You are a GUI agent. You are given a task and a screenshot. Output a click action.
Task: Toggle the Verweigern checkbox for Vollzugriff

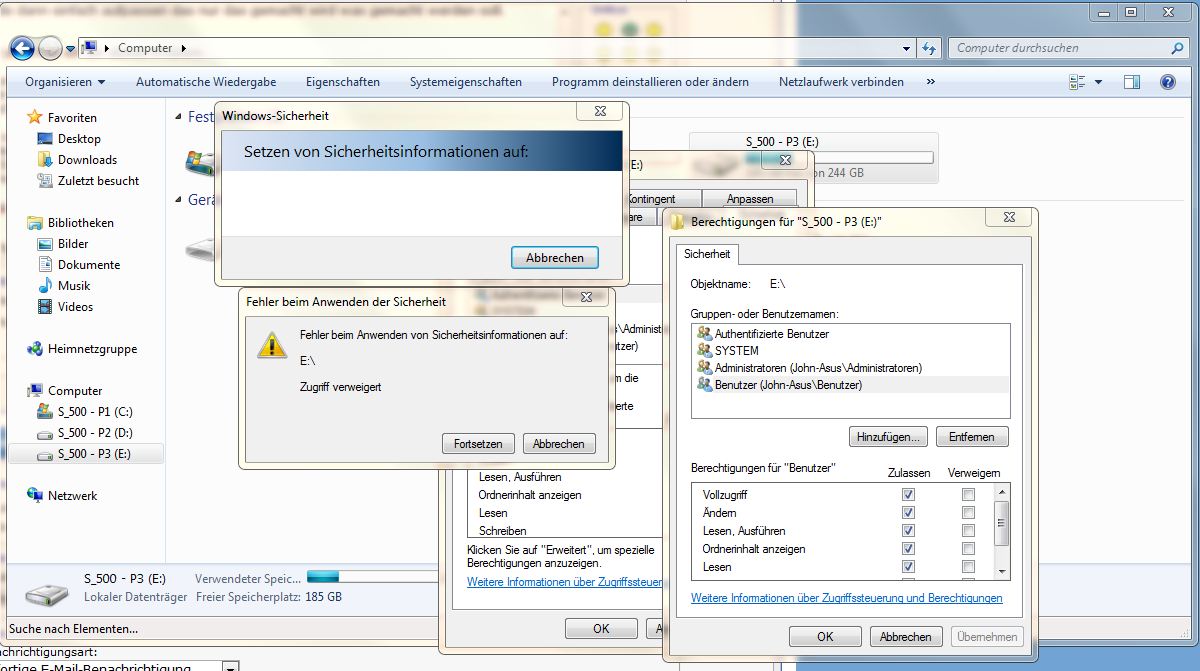(x=968, y=495)
